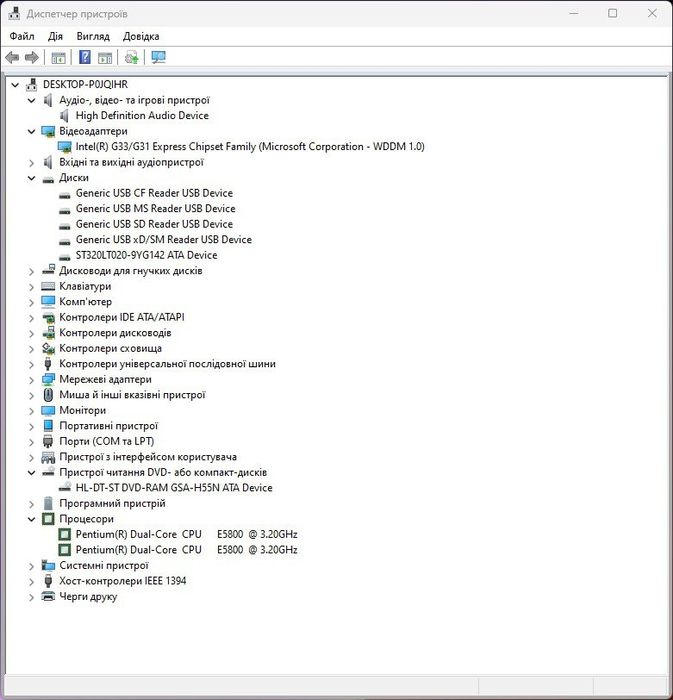Image resolution: width=673 pixels, height=700 pixels.
Task: Open the Help question-mark toolbar icon
Action: click(84, 57)
